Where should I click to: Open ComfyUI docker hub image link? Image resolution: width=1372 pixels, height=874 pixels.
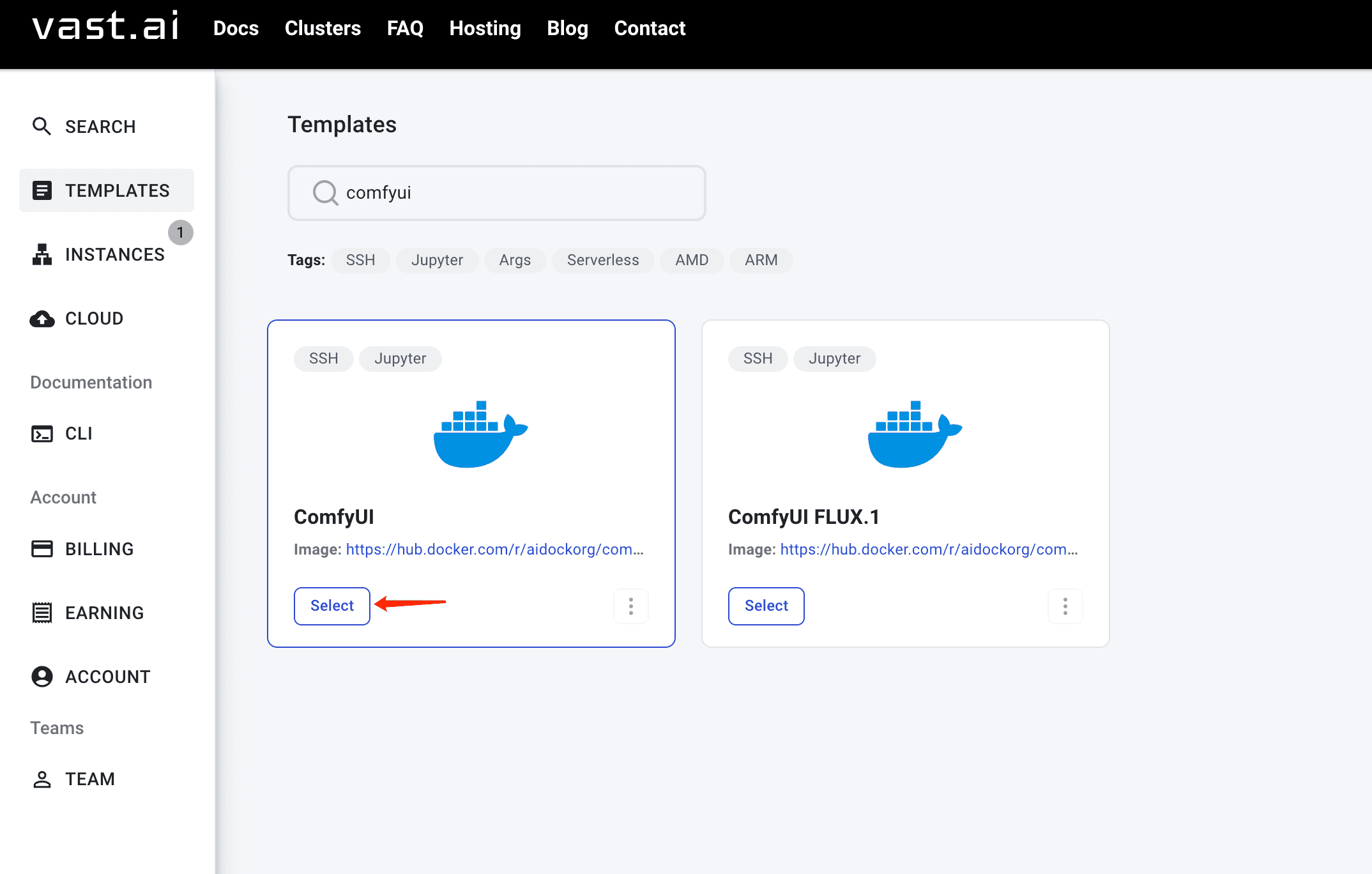[x=494, y=549]
